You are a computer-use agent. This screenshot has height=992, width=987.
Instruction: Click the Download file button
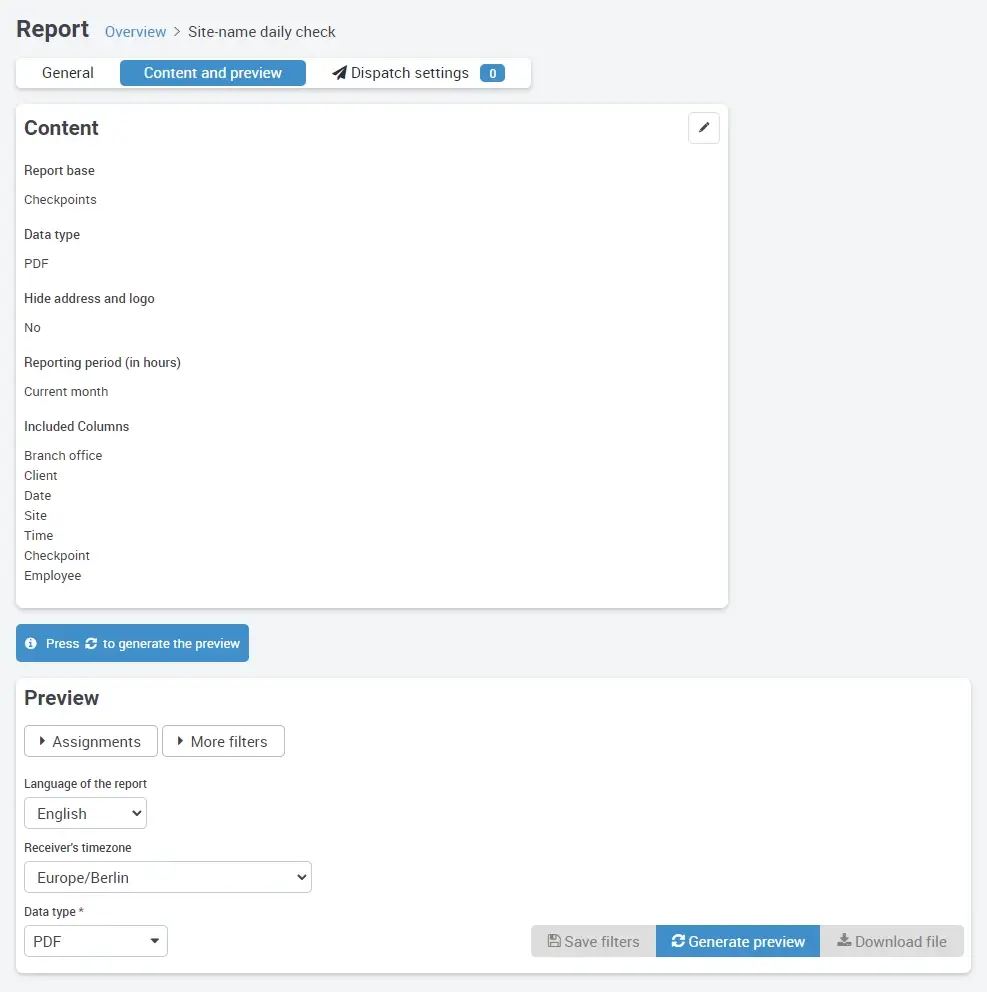pyautogui.click(x=891, y=941)
